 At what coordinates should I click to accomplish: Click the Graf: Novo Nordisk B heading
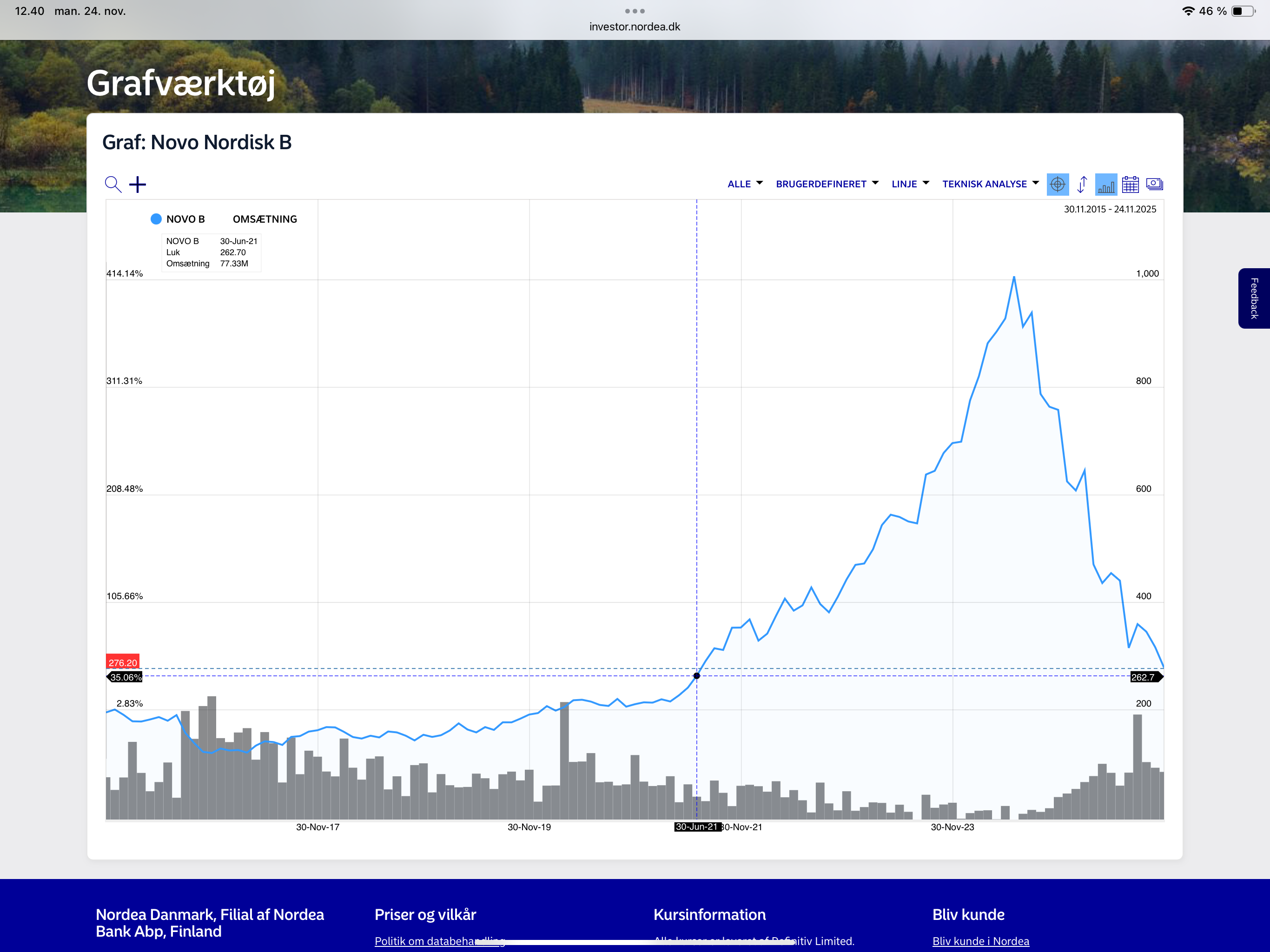tap(197, 142)
